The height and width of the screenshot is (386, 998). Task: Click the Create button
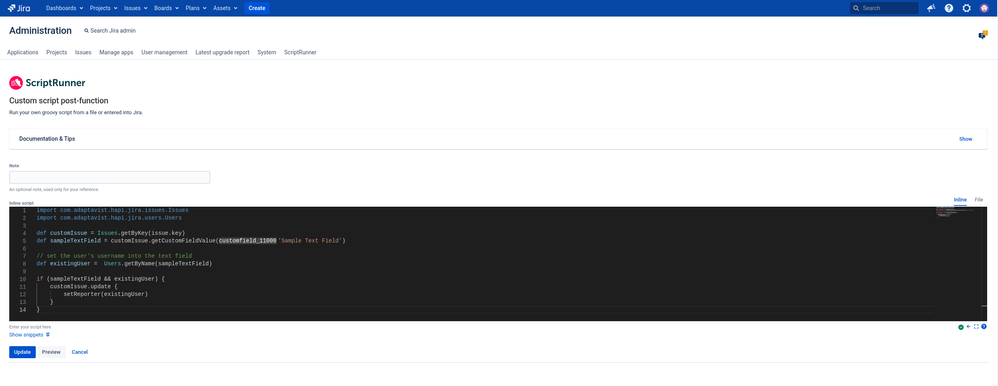(257, 8)
